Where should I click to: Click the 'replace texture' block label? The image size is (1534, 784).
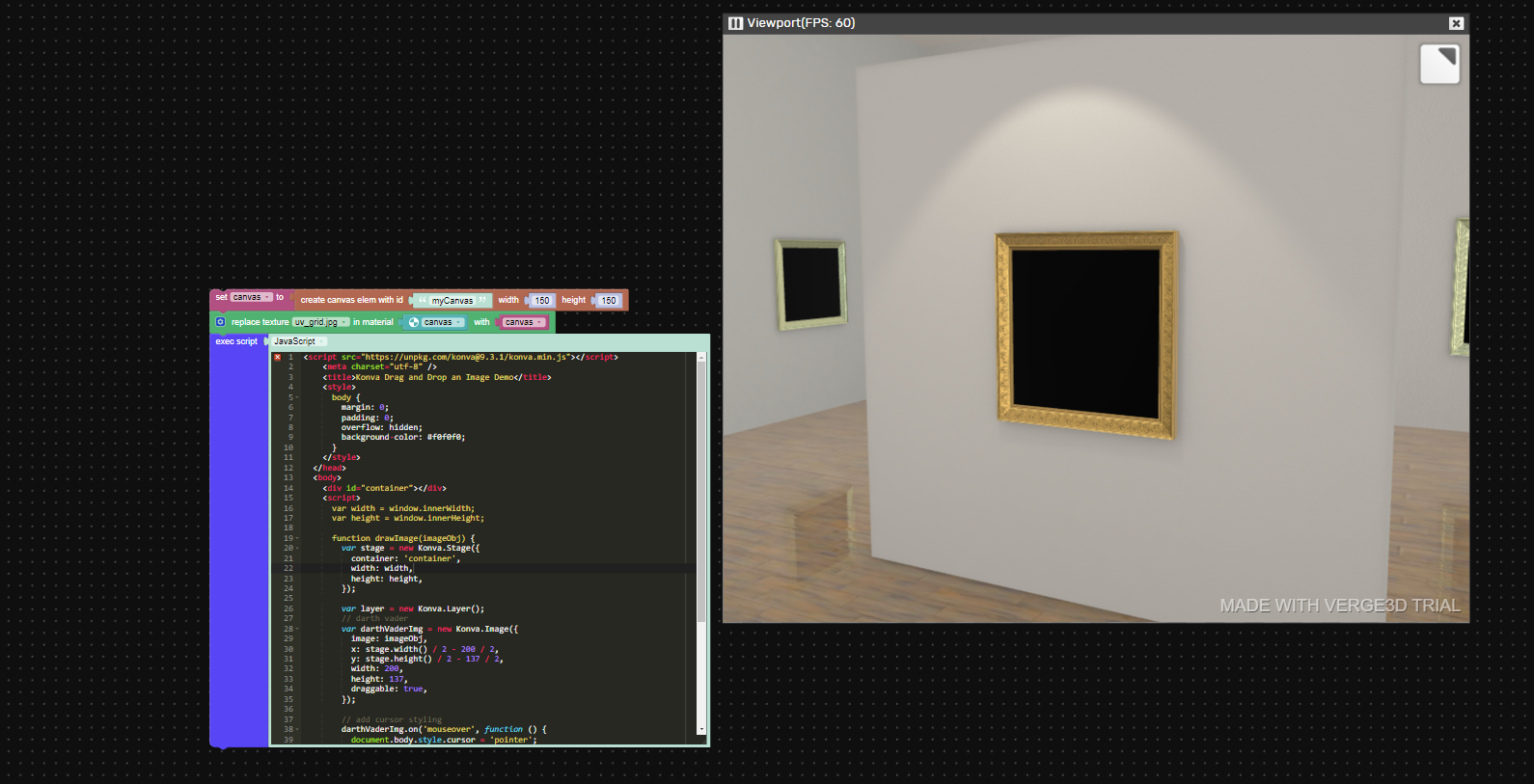[x=260, y=322]
